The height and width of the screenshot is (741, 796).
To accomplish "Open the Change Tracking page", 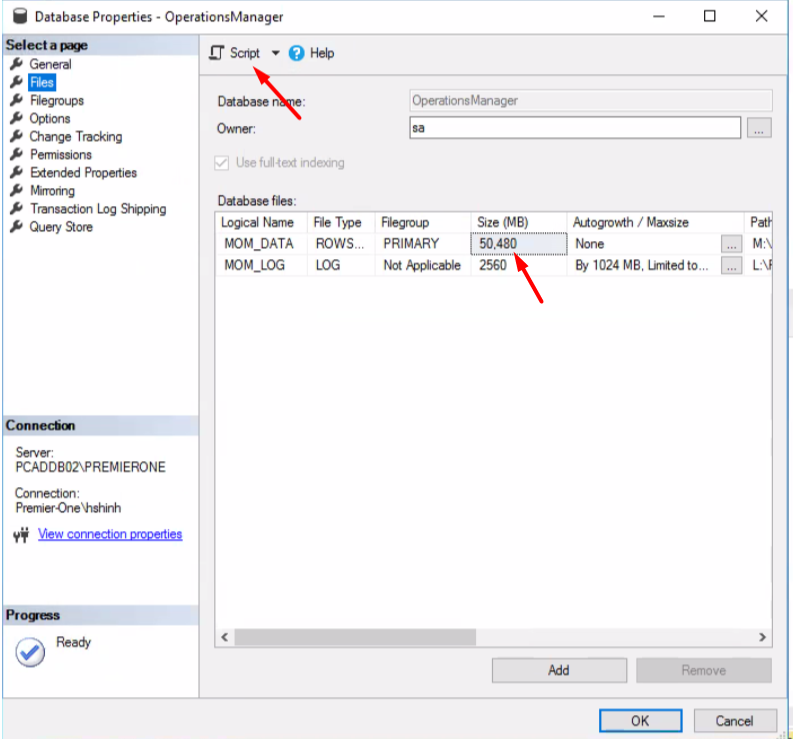I will click(76, 137).
